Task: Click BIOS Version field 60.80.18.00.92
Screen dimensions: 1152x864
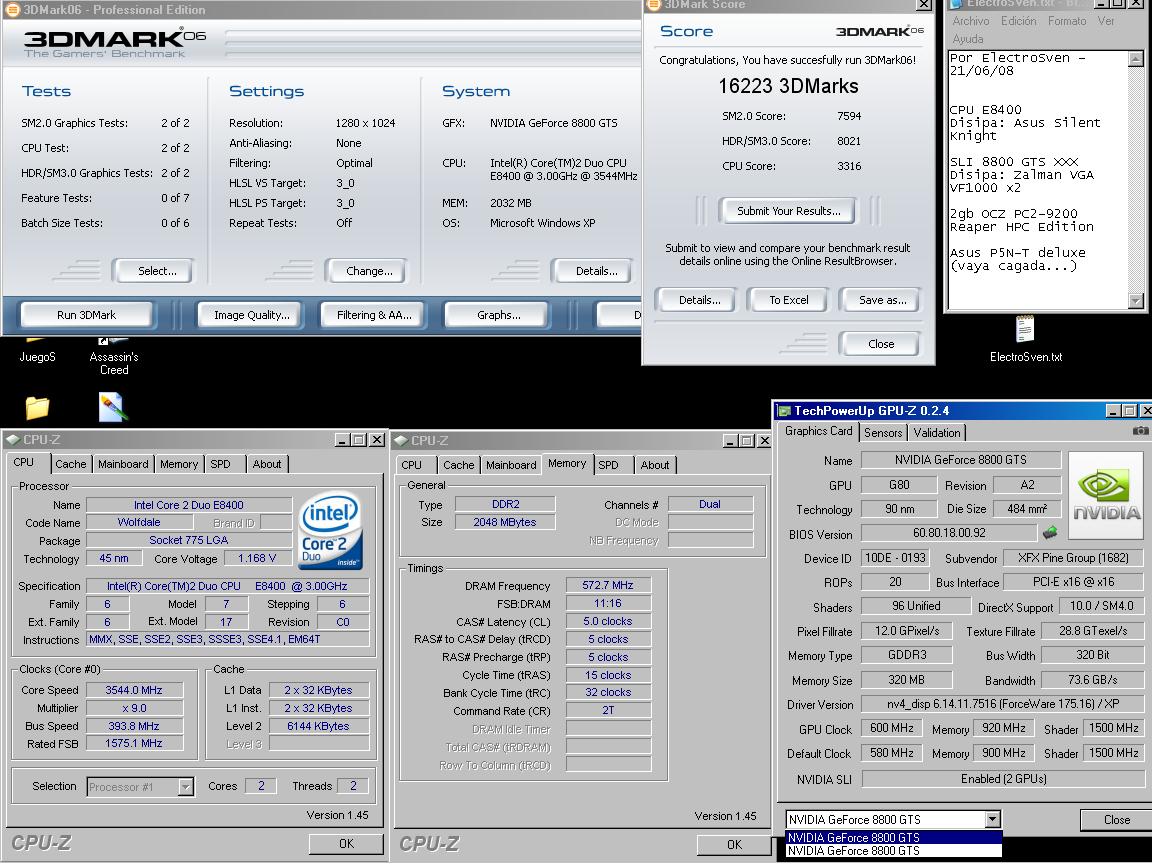Action: tap(948, 533)
